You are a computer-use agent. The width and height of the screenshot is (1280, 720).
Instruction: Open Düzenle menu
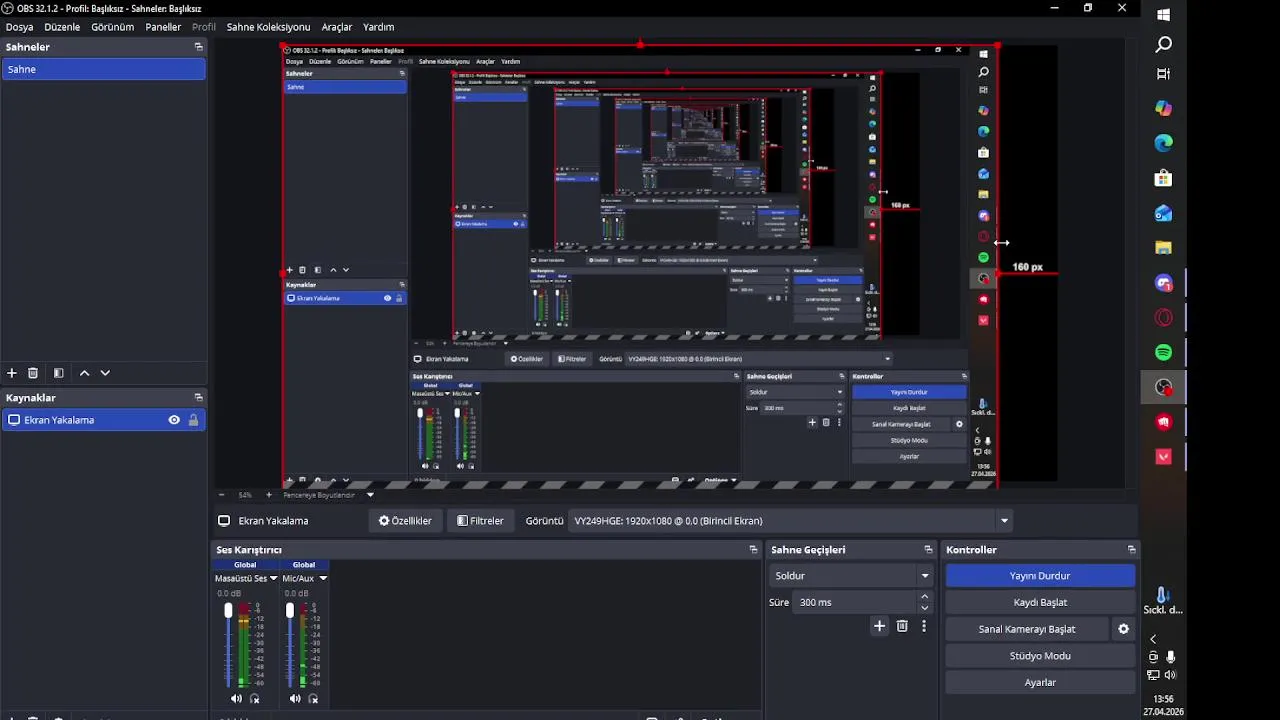click(x=62, y=27)
